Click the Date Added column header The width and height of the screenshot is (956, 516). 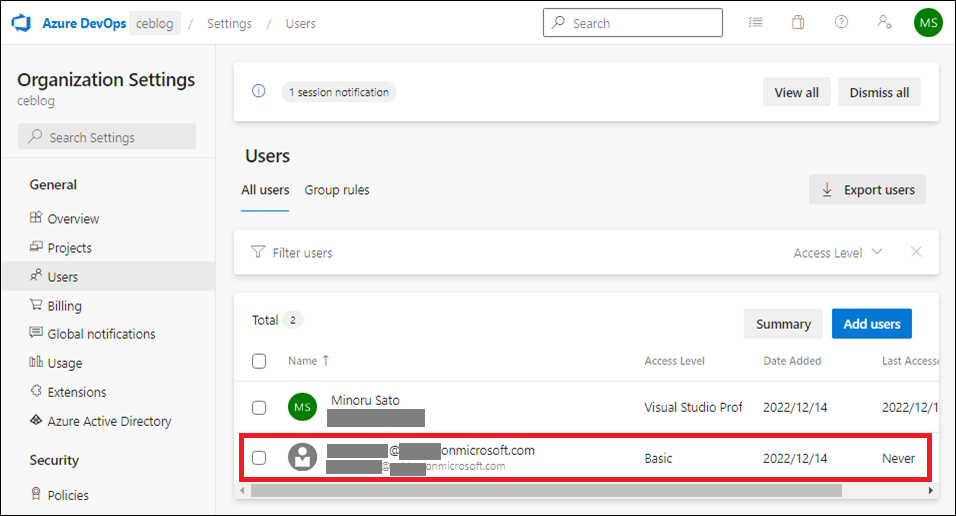point(792,360)
